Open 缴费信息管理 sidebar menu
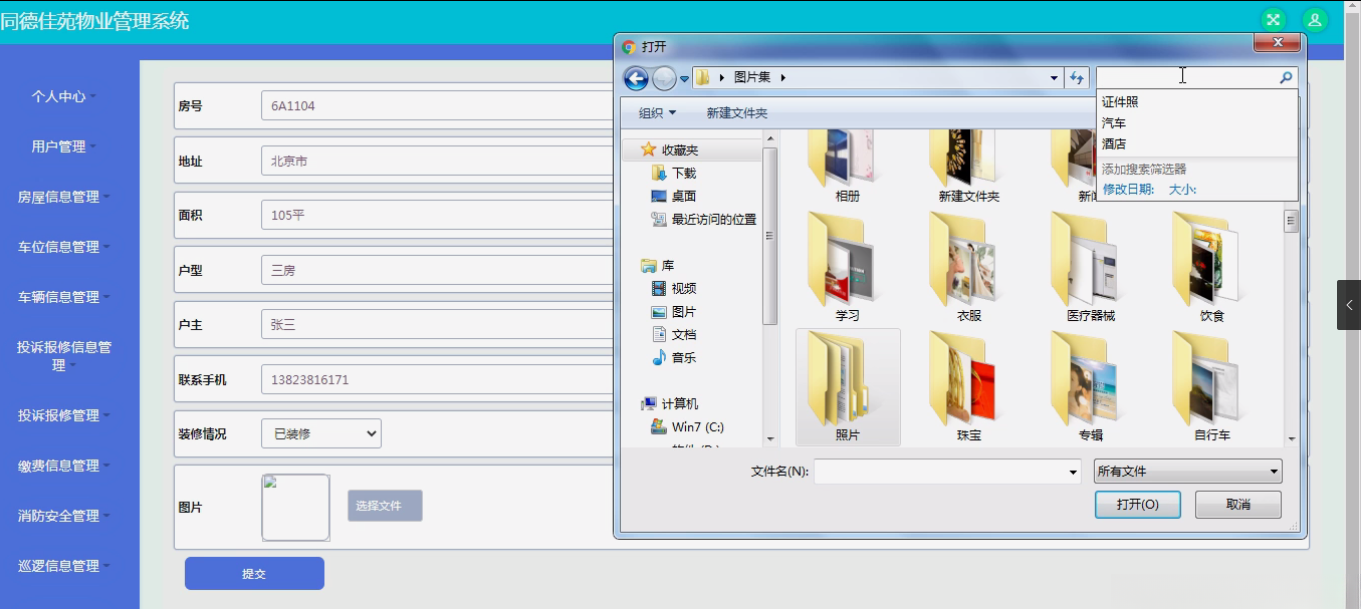This screenshot has height=609, width=1361. tap(64, 465)
